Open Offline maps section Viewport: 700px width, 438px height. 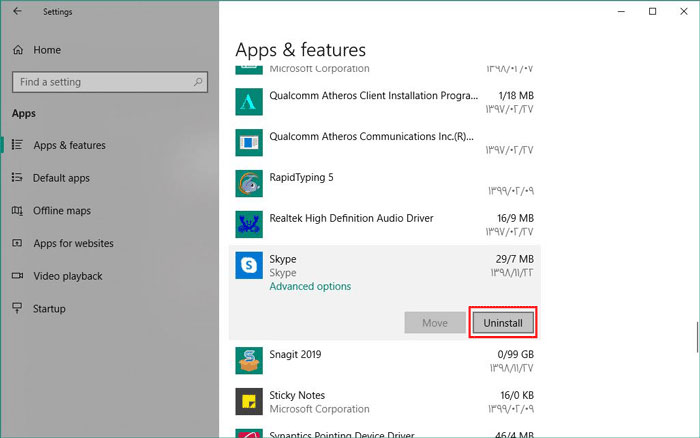[62, 210]
